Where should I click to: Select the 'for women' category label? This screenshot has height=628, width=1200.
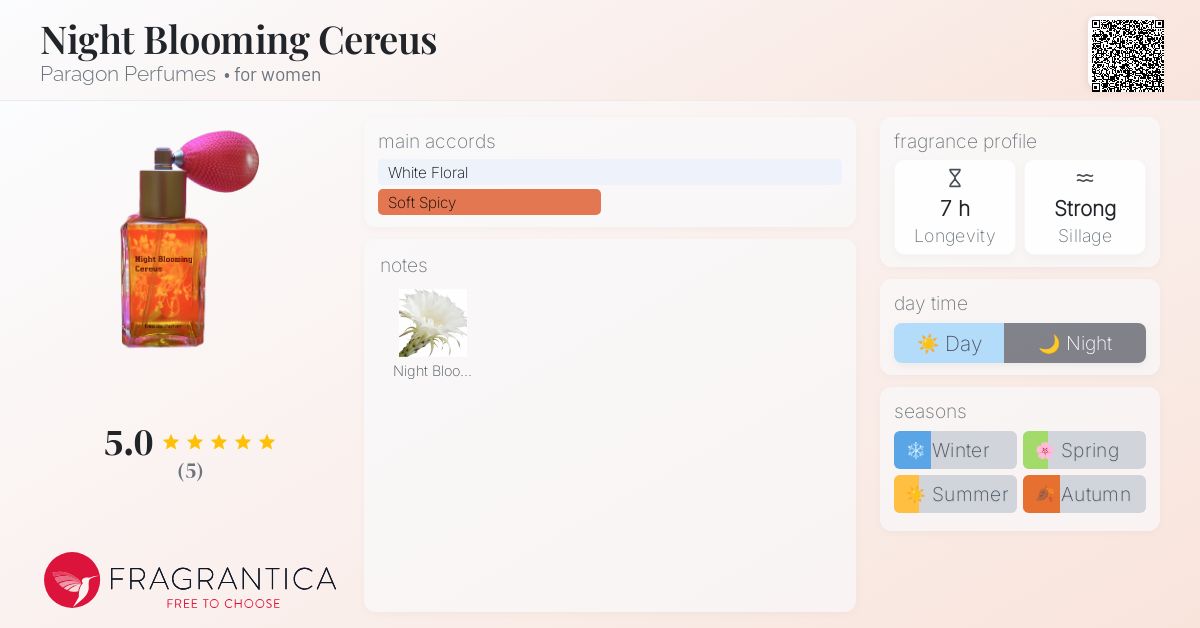(x=277, y=75)
